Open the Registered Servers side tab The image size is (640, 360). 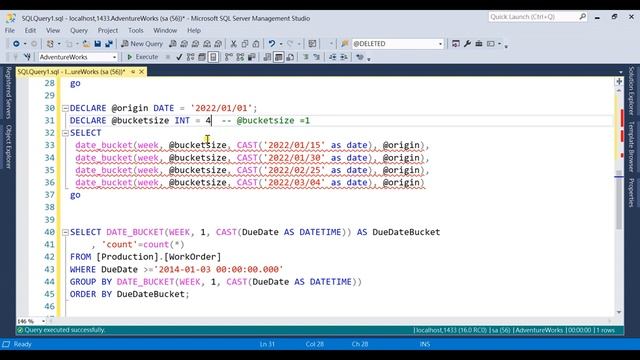tap(8, 93)
